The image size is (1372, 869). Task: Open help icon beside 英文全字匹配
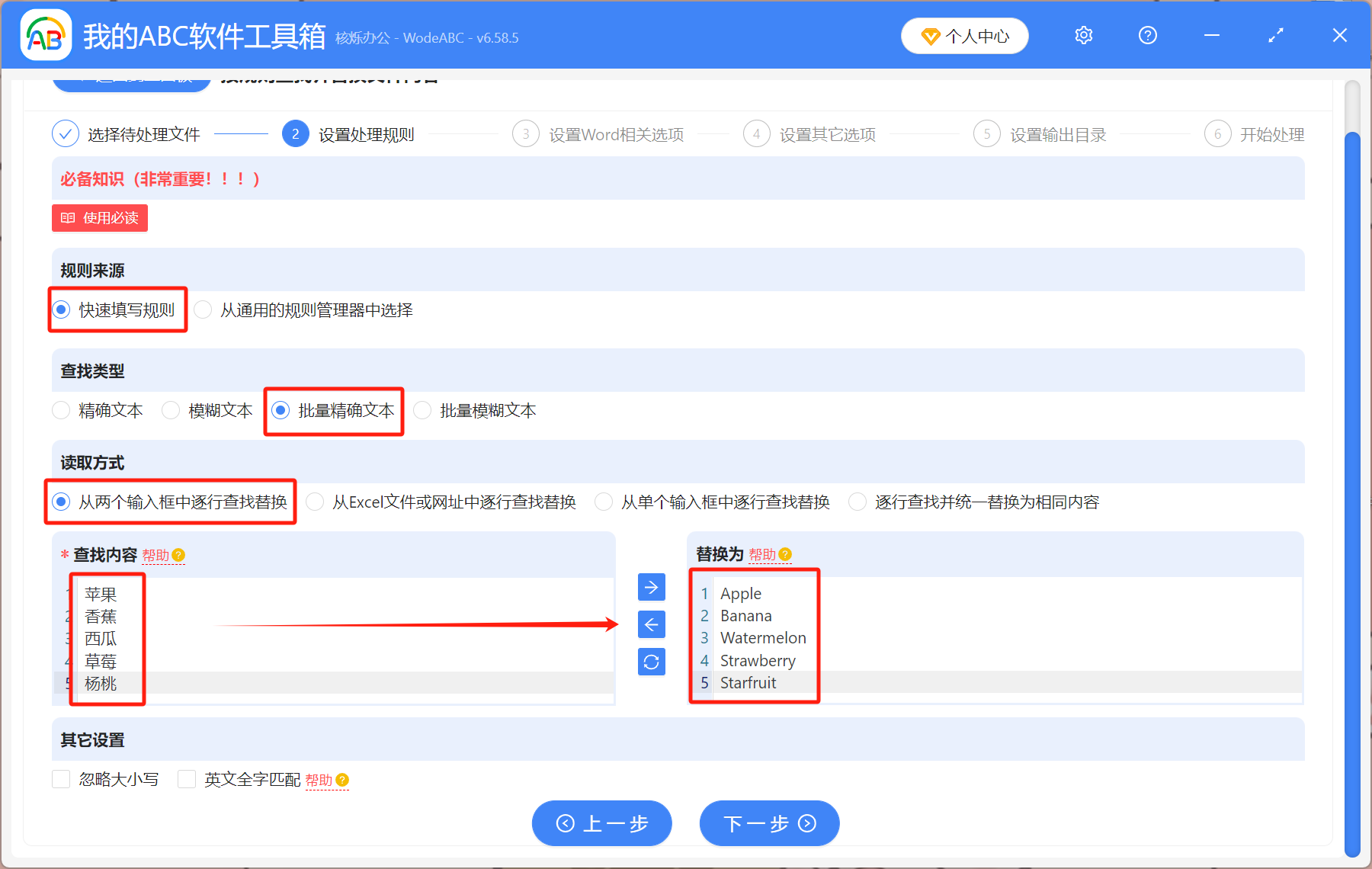[342, 780]
